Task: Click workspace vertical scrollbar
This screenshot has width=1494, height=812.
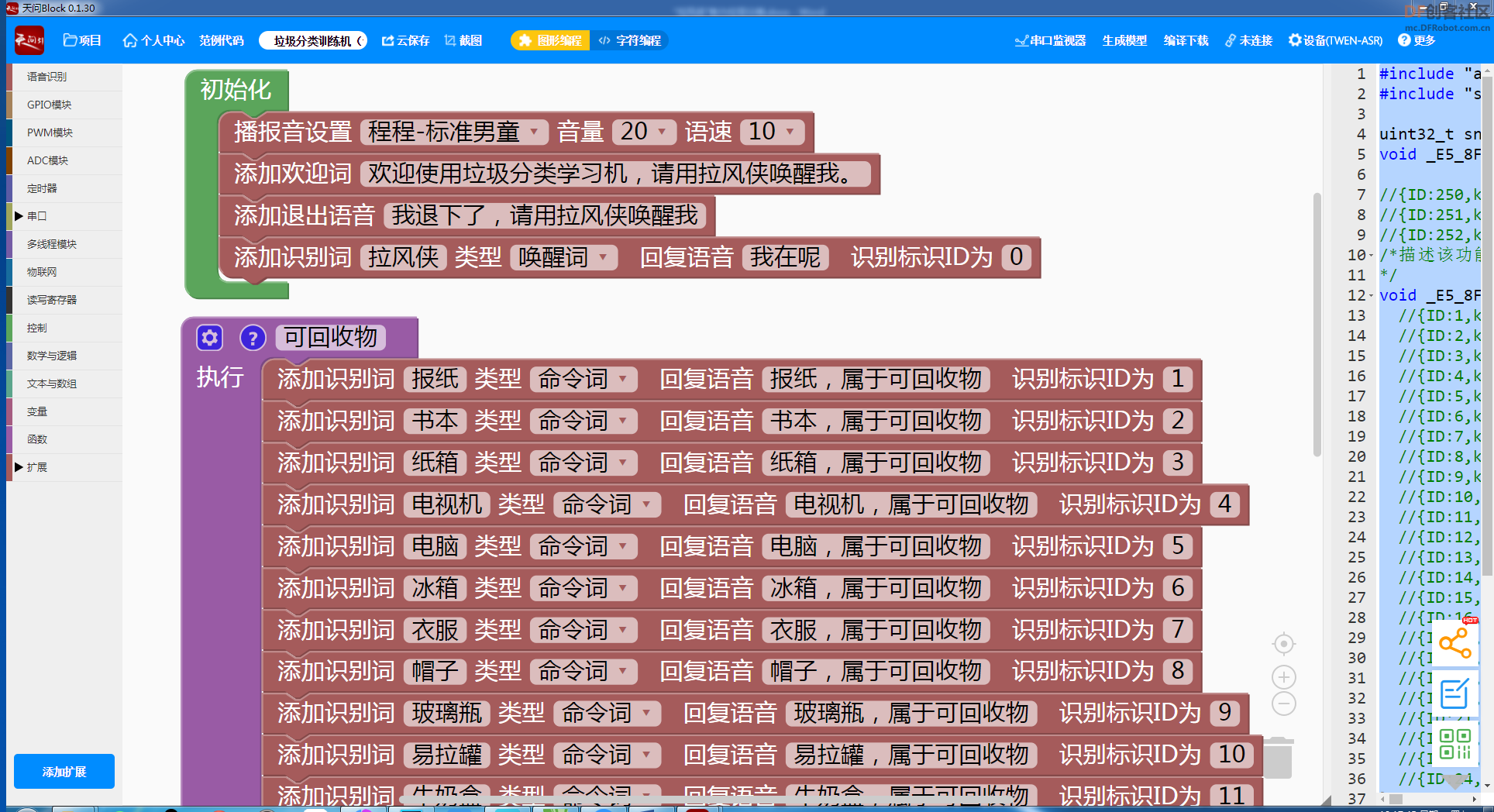Action: coord(1317,325)
